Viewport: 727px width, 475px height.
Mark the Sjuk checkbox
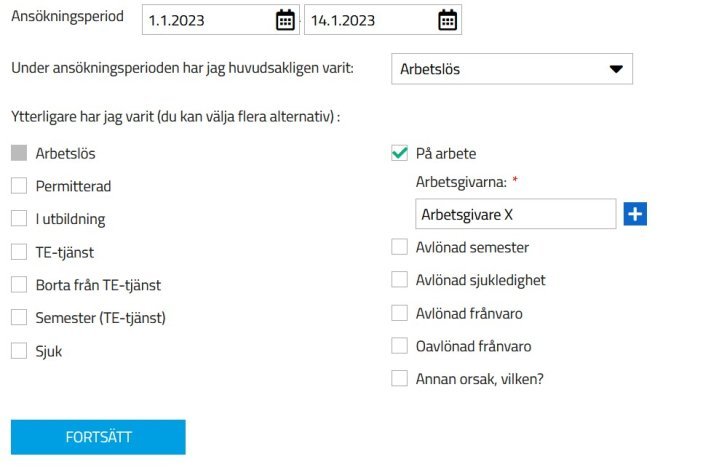(19, 351)
